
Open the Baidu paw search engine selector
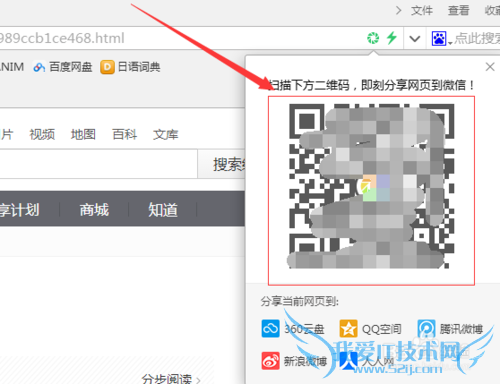click(441, 39)
